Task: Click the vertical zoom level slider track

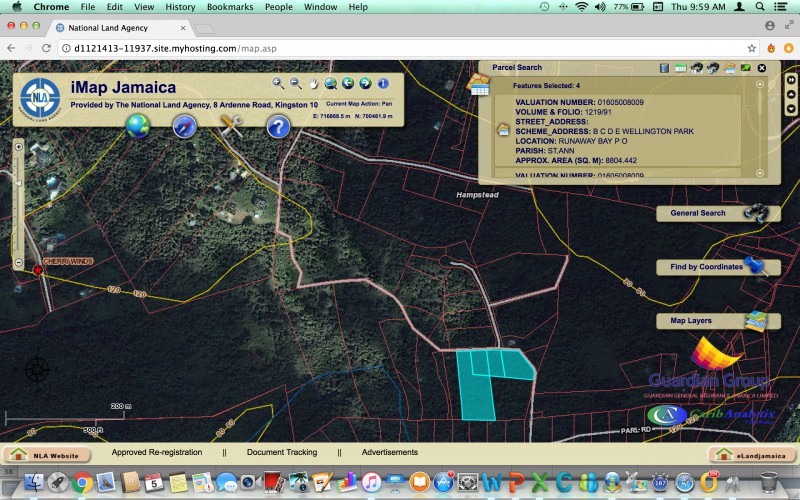Action: 18,205
